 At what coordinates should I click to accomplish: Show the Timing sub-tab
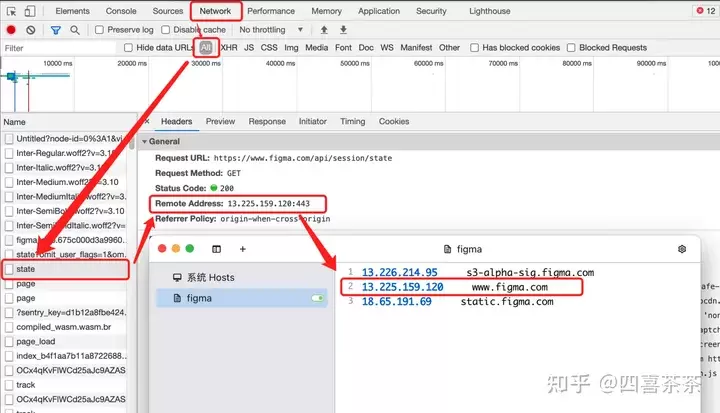[x=353, y=121]
